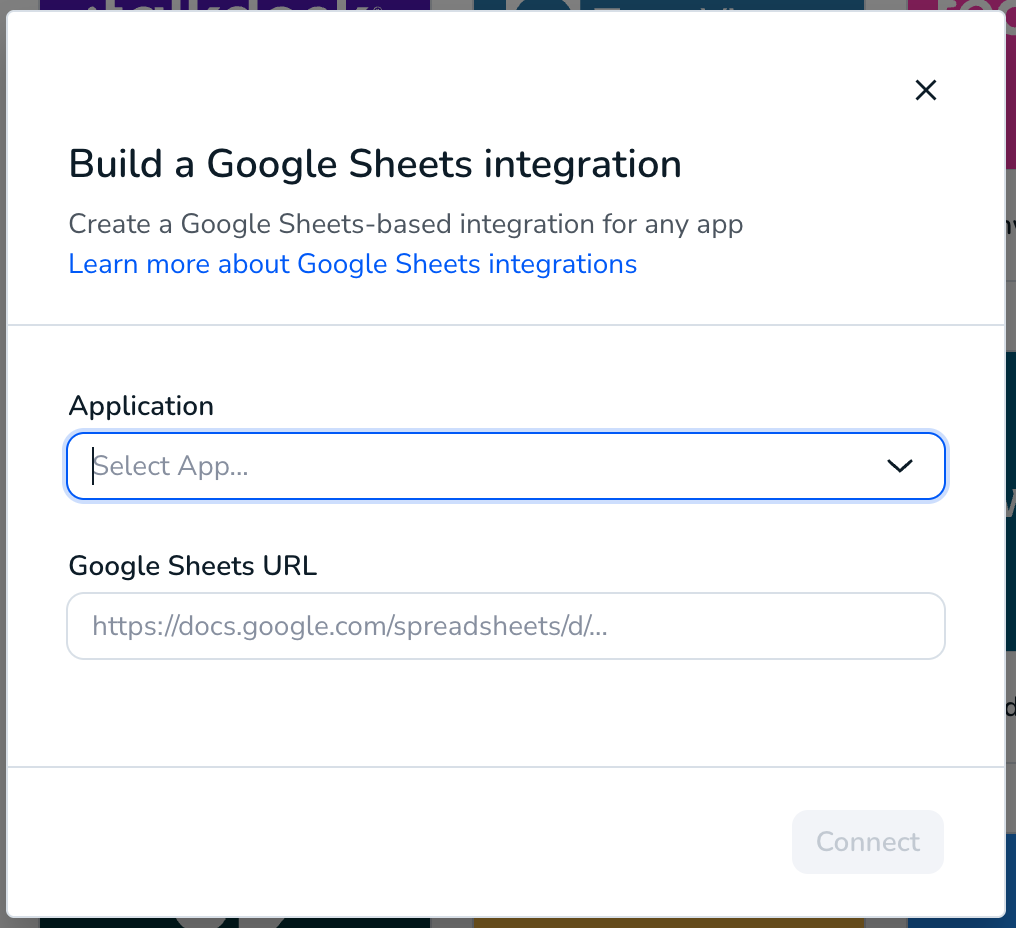Select the dialog subtitle text
1016x928 pixels.
coord(405,224)
